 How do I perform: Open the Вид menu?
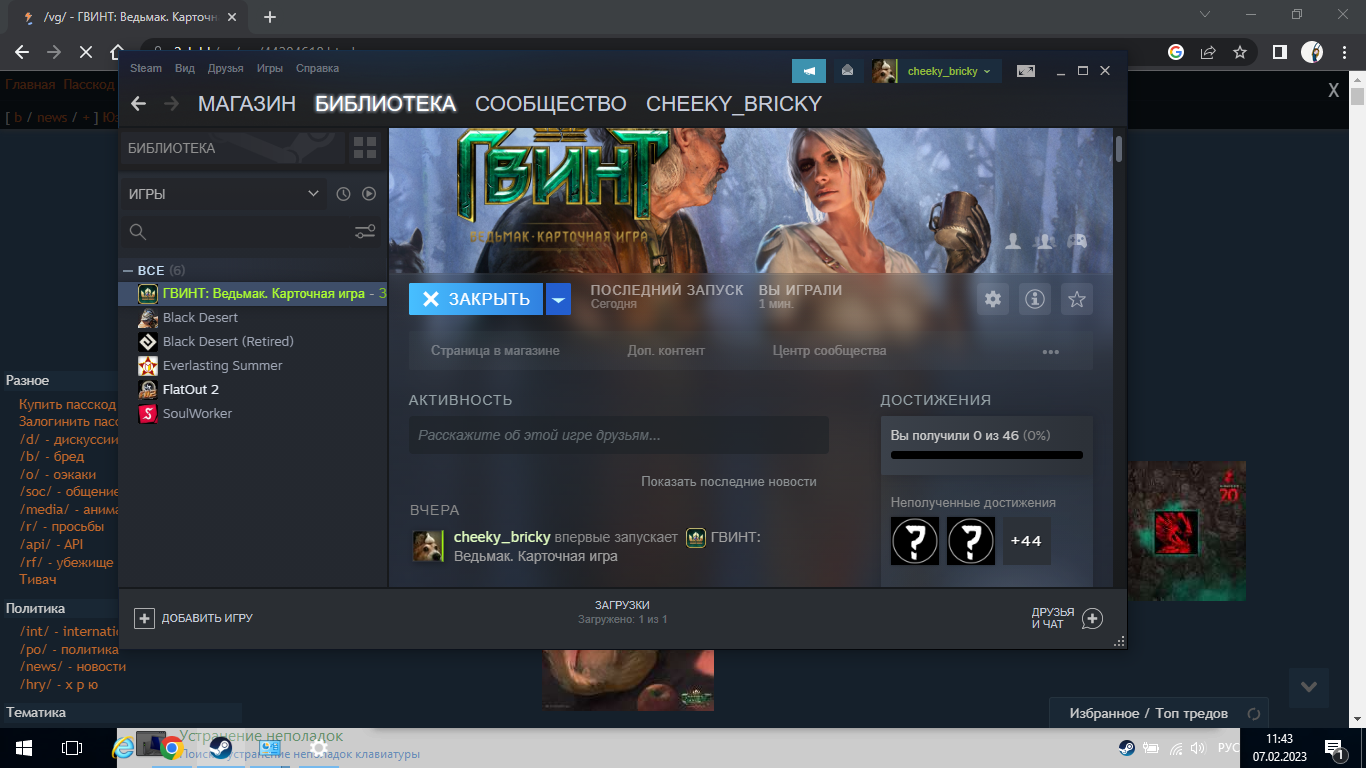184,68
